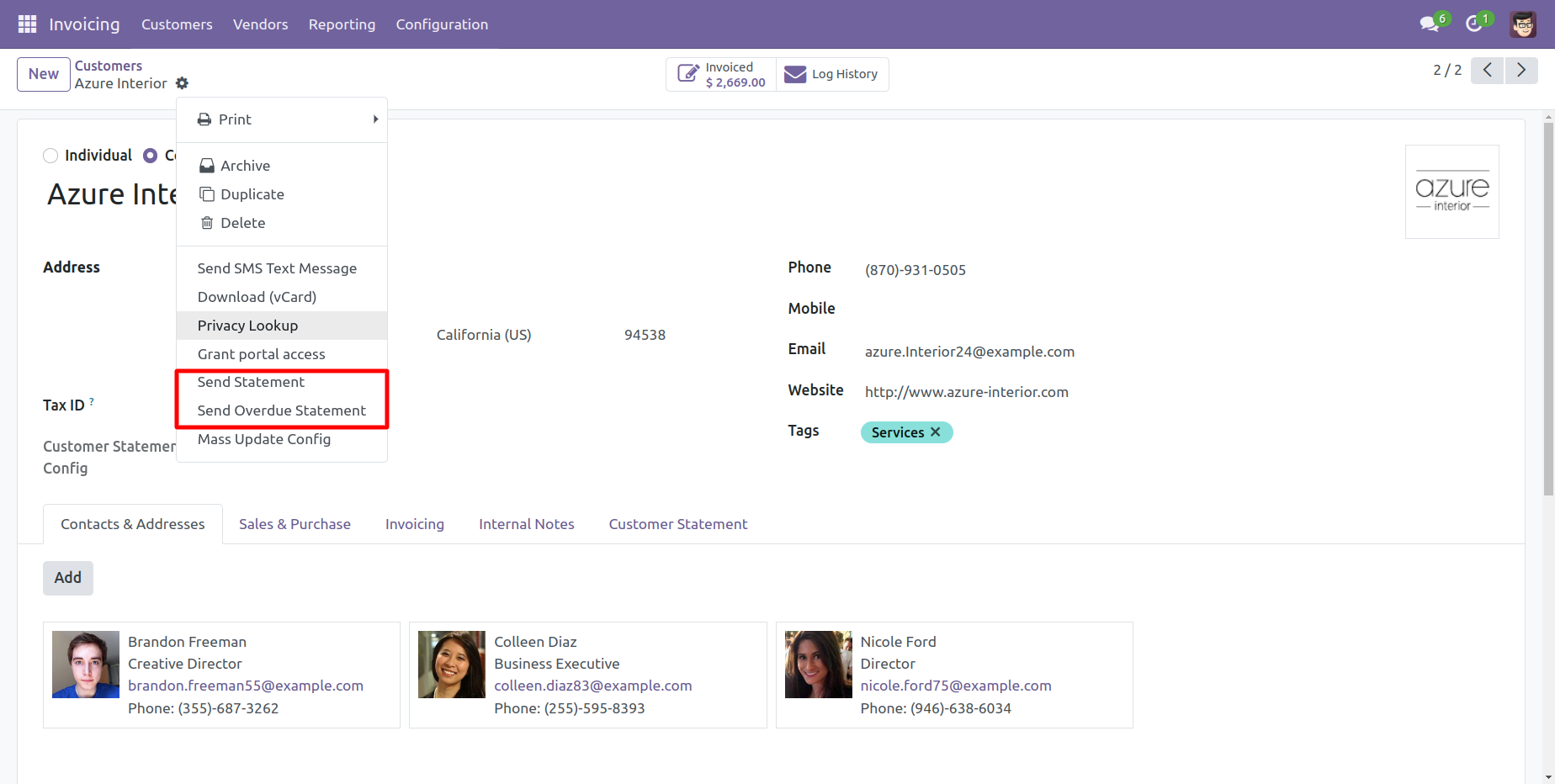Select Send Overdue Statement entry

[x=282, y=411]
